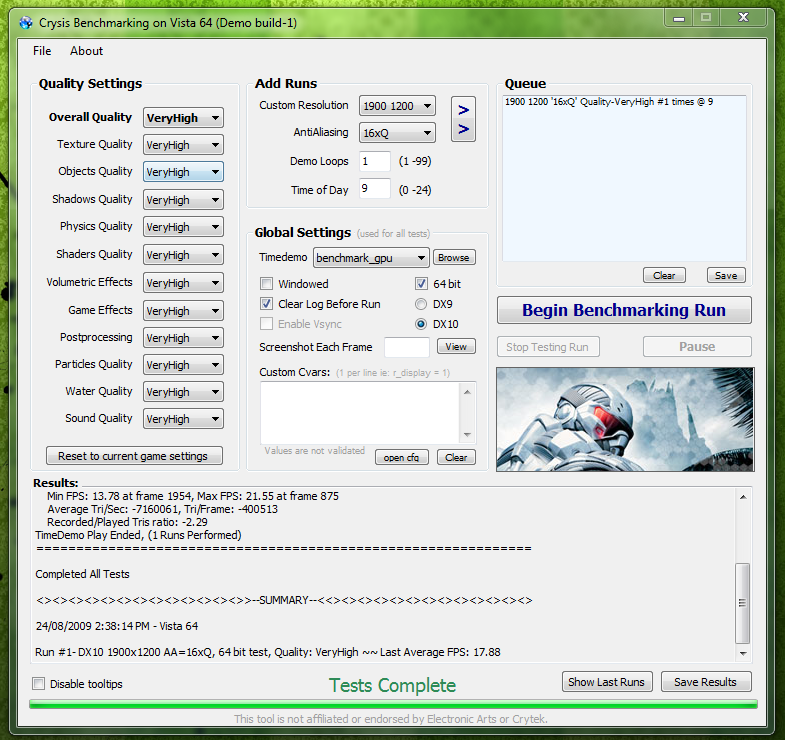This screenshot has width=785, height=740.
Task: Click the open cfg button
Action: coord(402,457)
